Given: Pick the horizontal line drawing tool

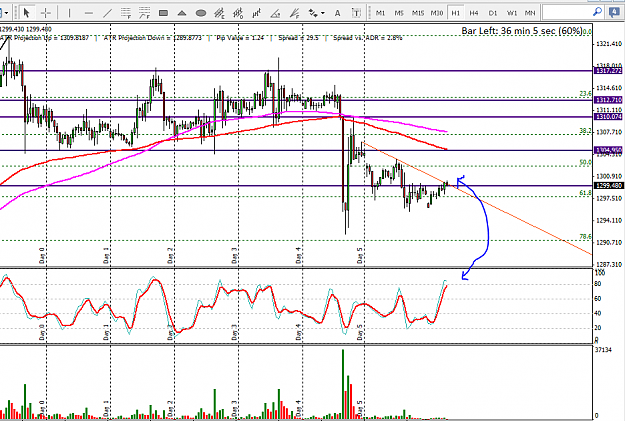Looking at the screenshot, I should click(88, 13).
